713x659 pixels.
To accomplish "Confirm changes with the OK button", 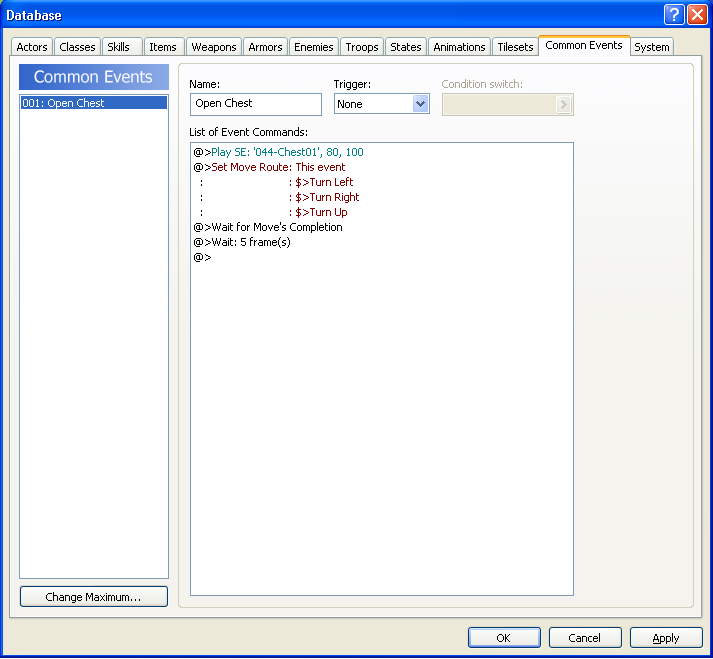I will (504, 638).
